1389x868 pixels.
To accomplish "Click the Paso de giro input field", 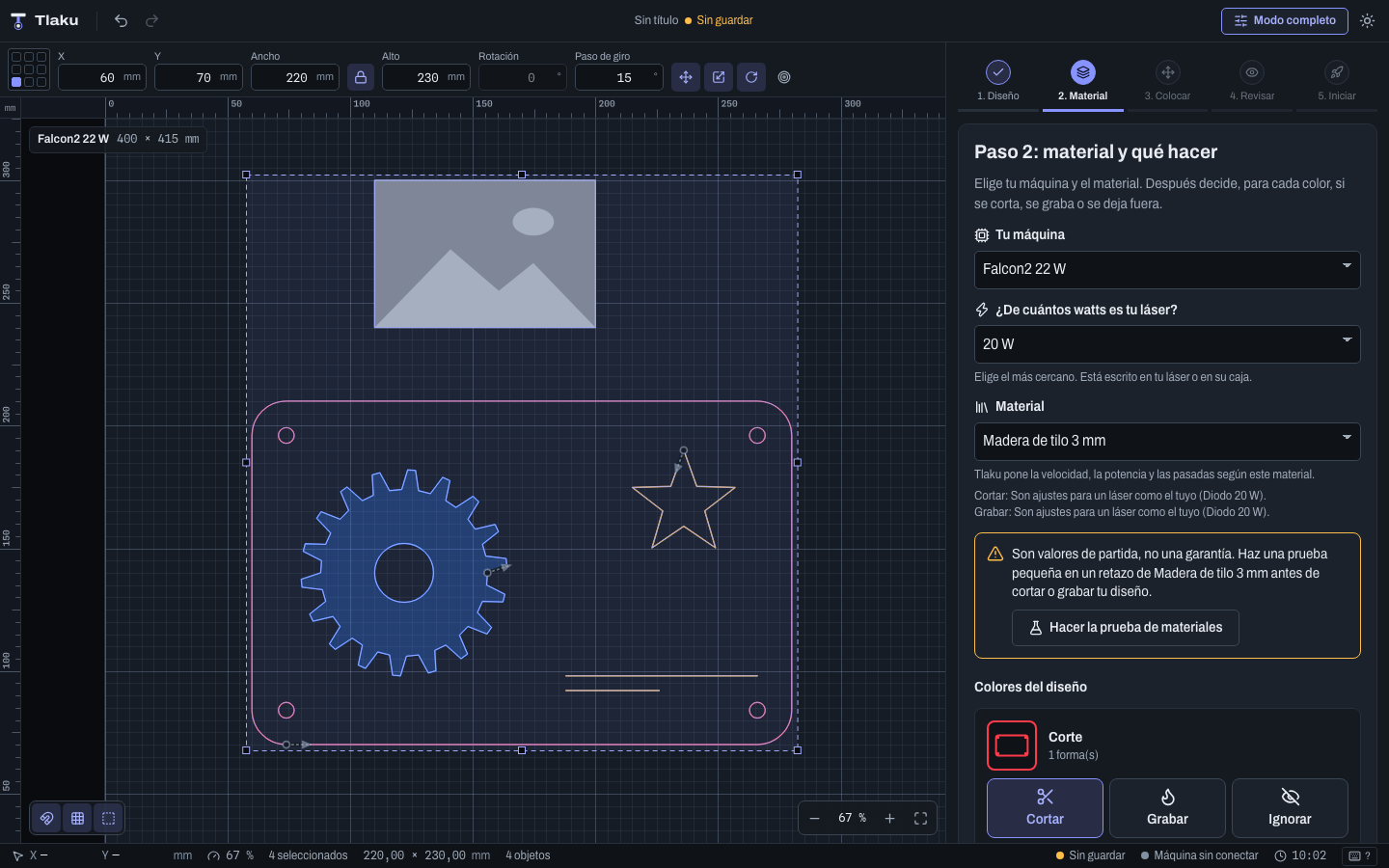I will [x=619, y=77].
